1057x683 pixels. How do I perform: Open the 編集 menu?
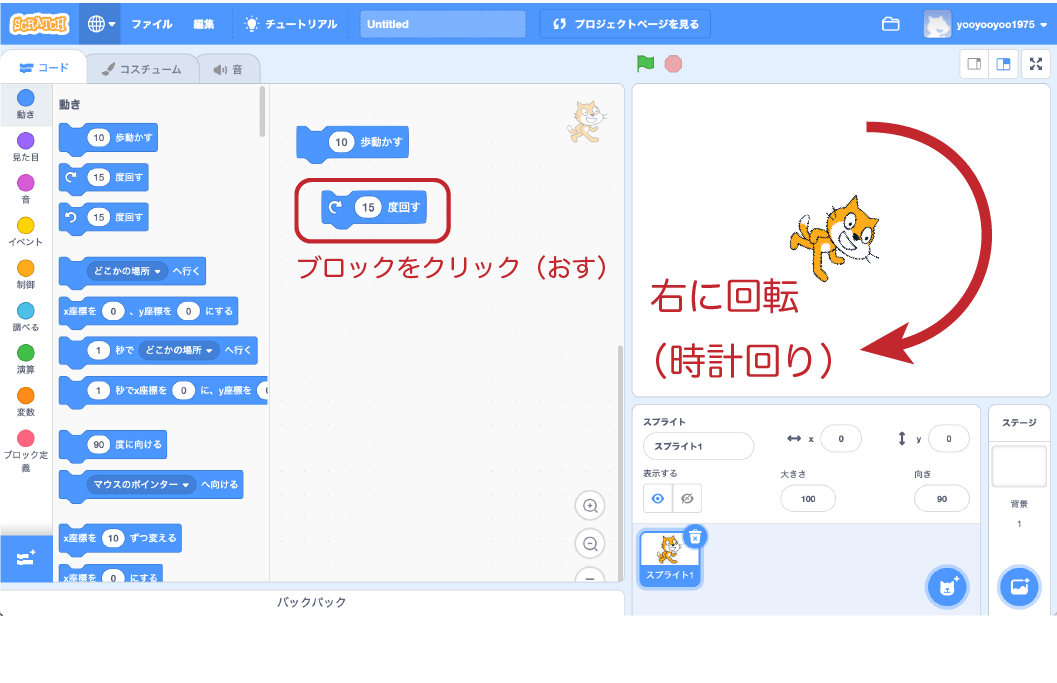tap(204, 24)
